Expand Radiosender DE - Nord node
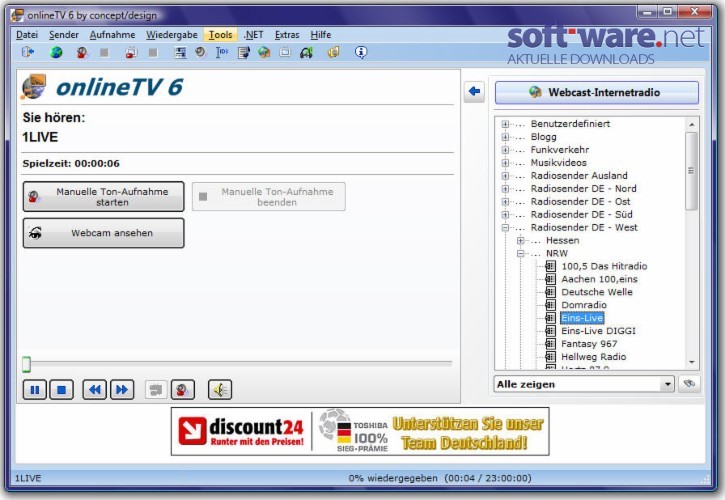The height and width of the screenshot is (500, 725). (x=505, y=189)
